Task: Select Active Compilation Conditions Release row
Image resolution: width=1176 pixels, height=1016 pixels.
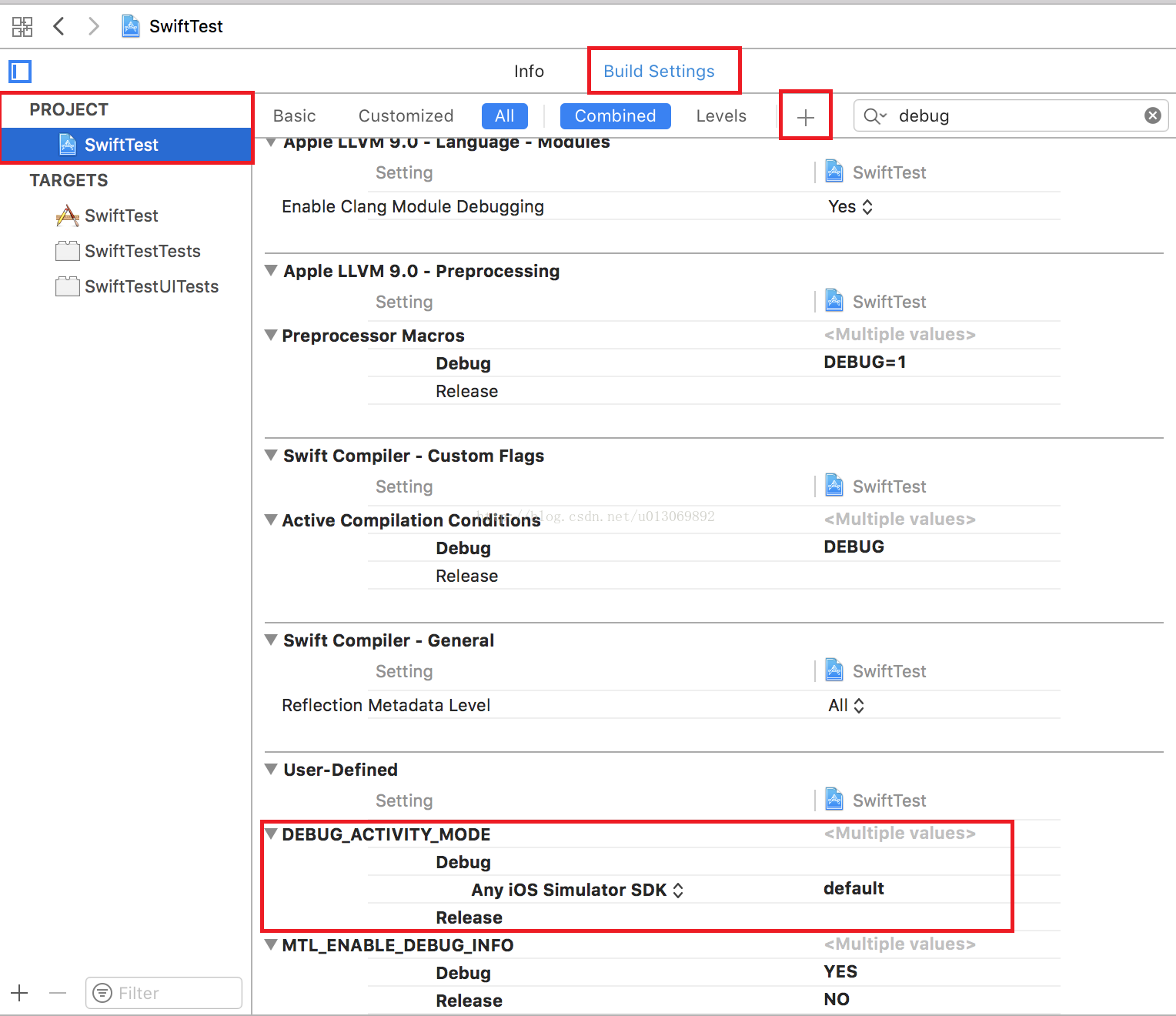Action: pyautogui.click(x=714, y=576)
